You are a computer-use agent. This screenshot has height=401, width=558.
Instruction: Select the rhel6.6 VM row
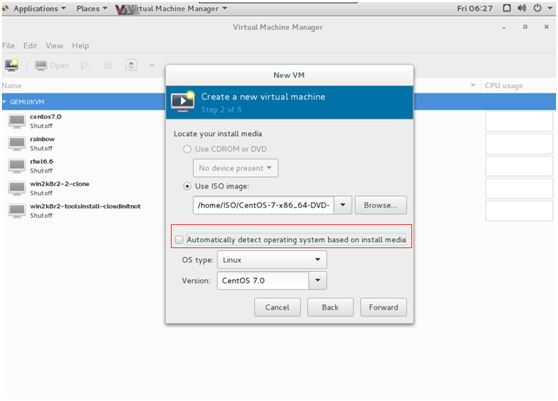point(279,166)
